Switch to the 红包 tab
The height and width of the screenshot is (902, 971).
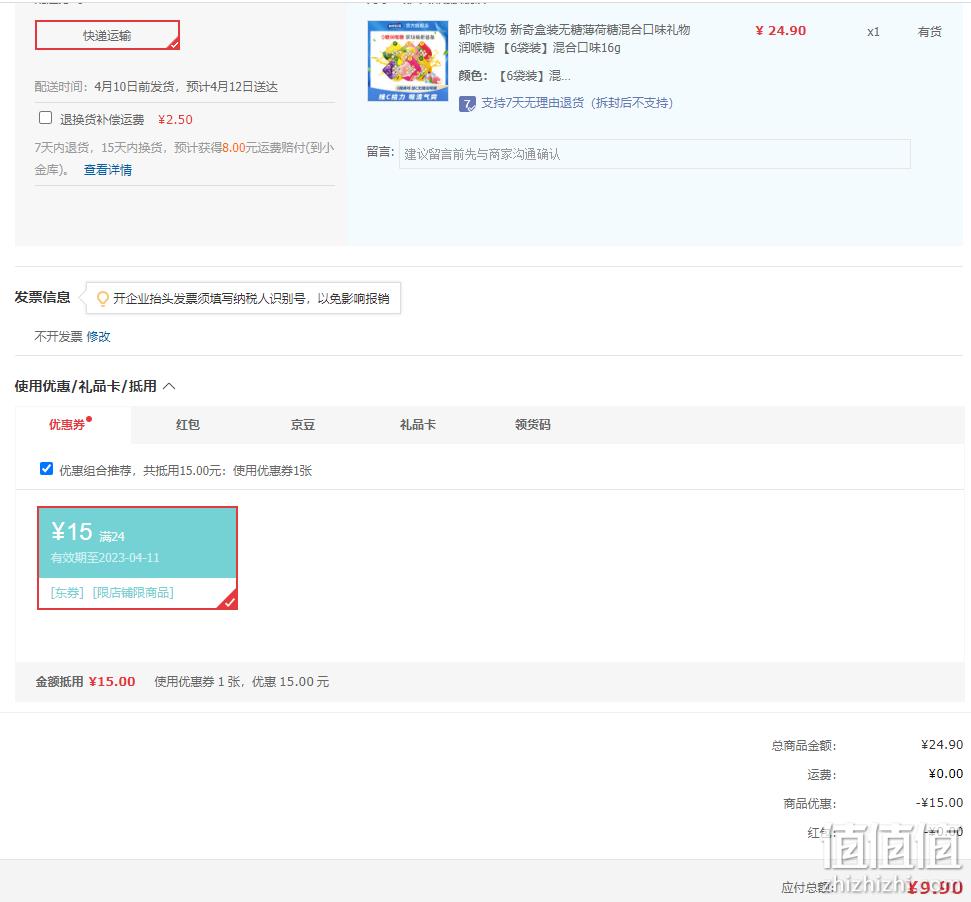188,425
